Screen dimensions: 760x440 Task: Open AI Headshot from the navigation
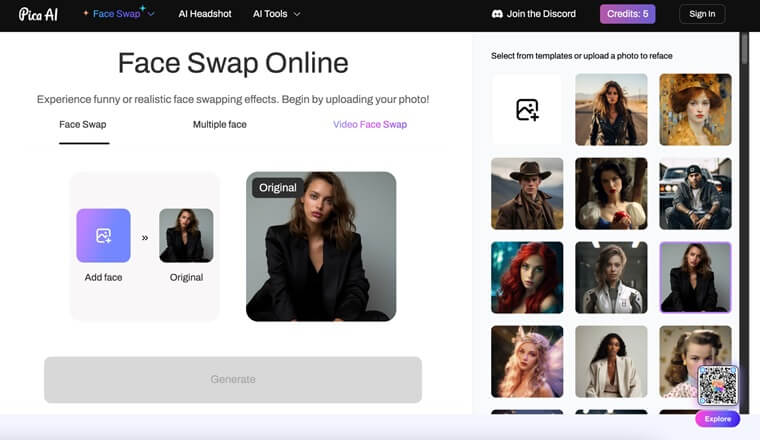tap(203, 14)
